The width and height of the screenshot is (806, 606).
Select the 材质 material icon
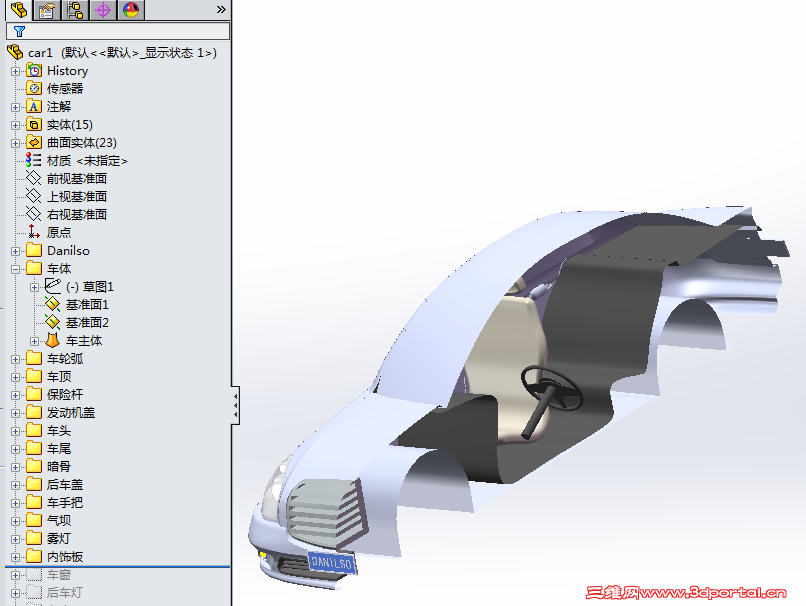point(34,160)
